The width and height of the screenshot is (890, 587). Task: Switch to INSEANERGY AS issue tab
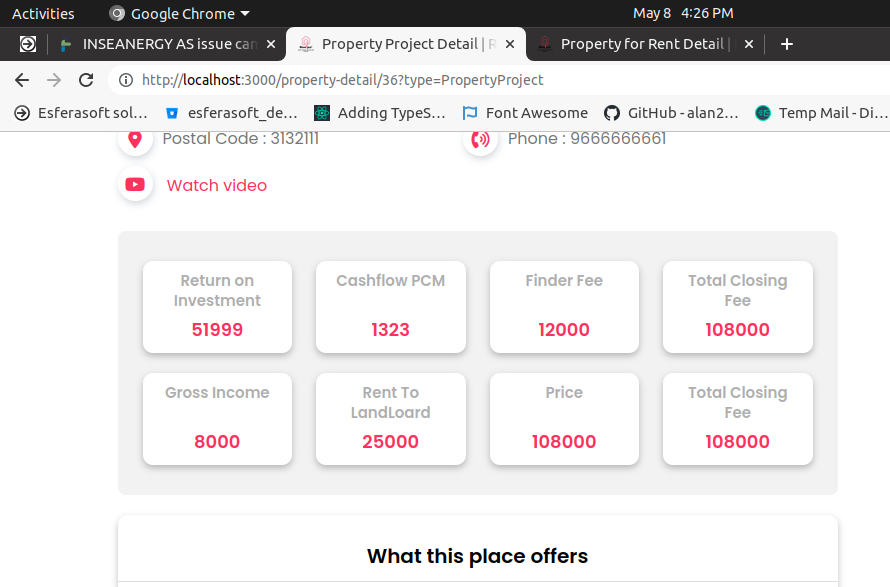click(x=160, y=44)
